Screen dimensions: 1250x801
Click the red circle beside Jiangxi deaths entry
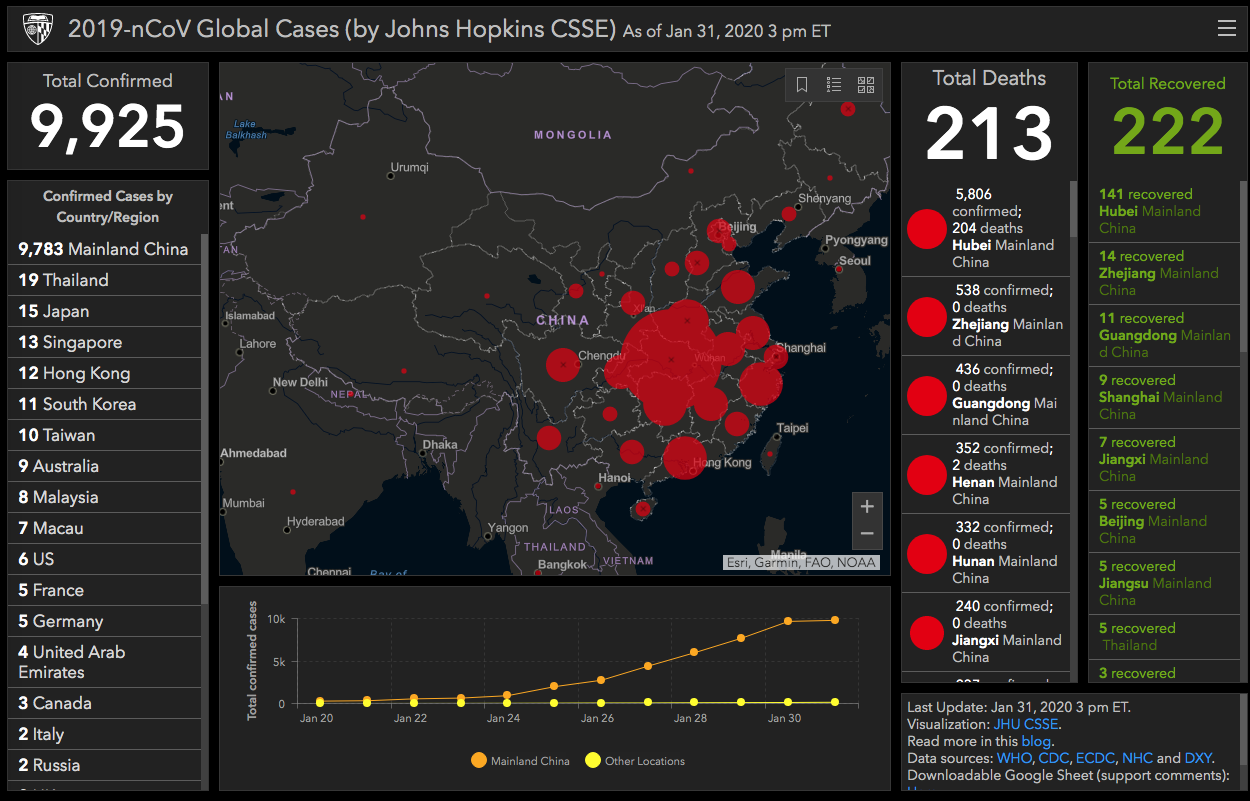tap(927, 632)
